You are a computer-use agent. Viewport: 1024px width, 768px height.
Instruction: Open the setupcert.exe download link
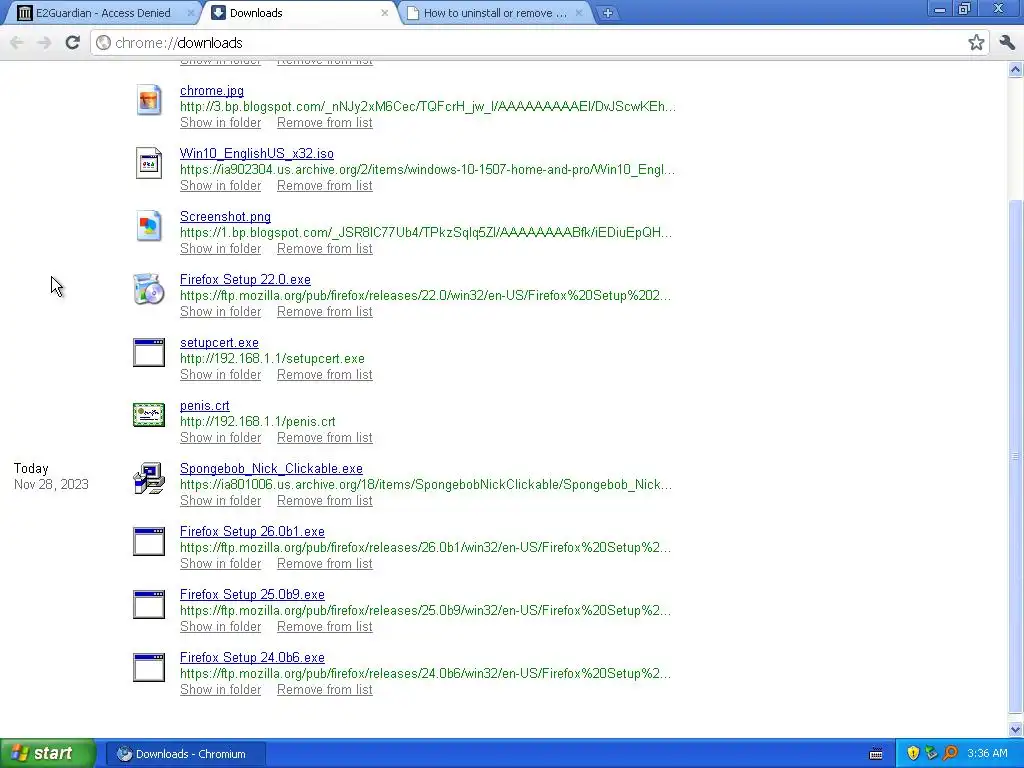(x=219, y=343)
